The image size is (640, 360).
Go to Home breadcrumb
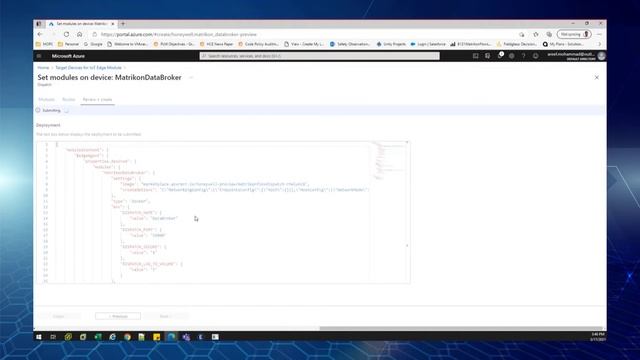43,68
